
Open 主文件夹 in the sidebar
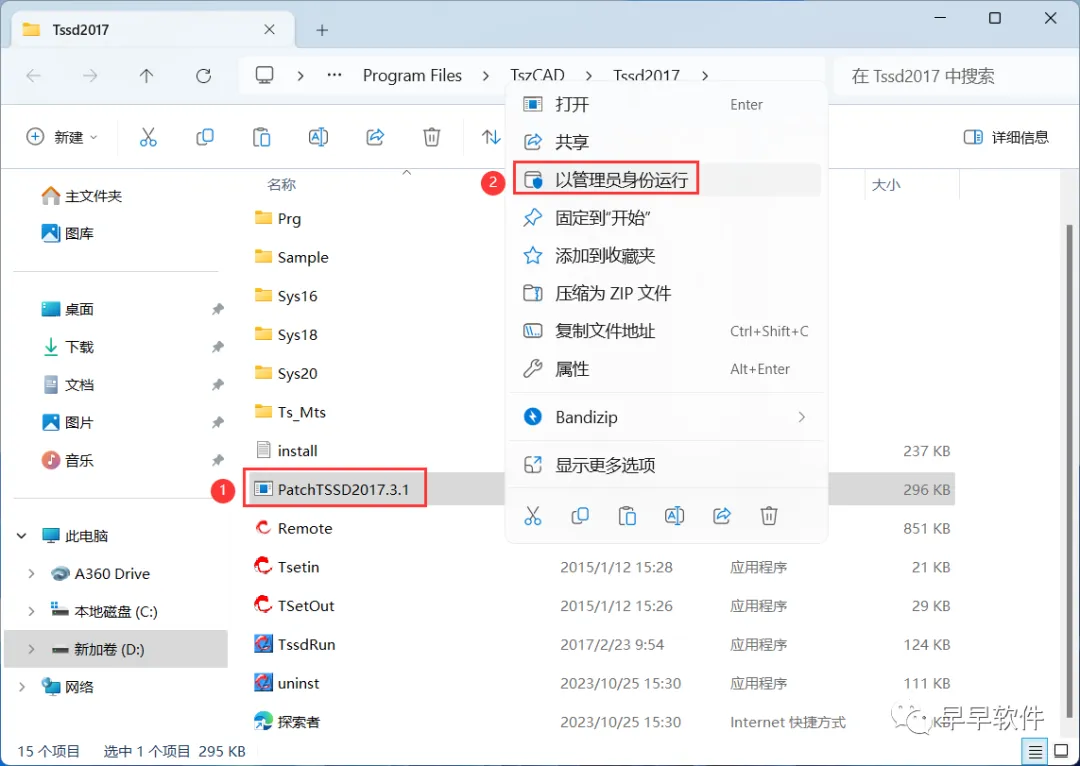81,196
